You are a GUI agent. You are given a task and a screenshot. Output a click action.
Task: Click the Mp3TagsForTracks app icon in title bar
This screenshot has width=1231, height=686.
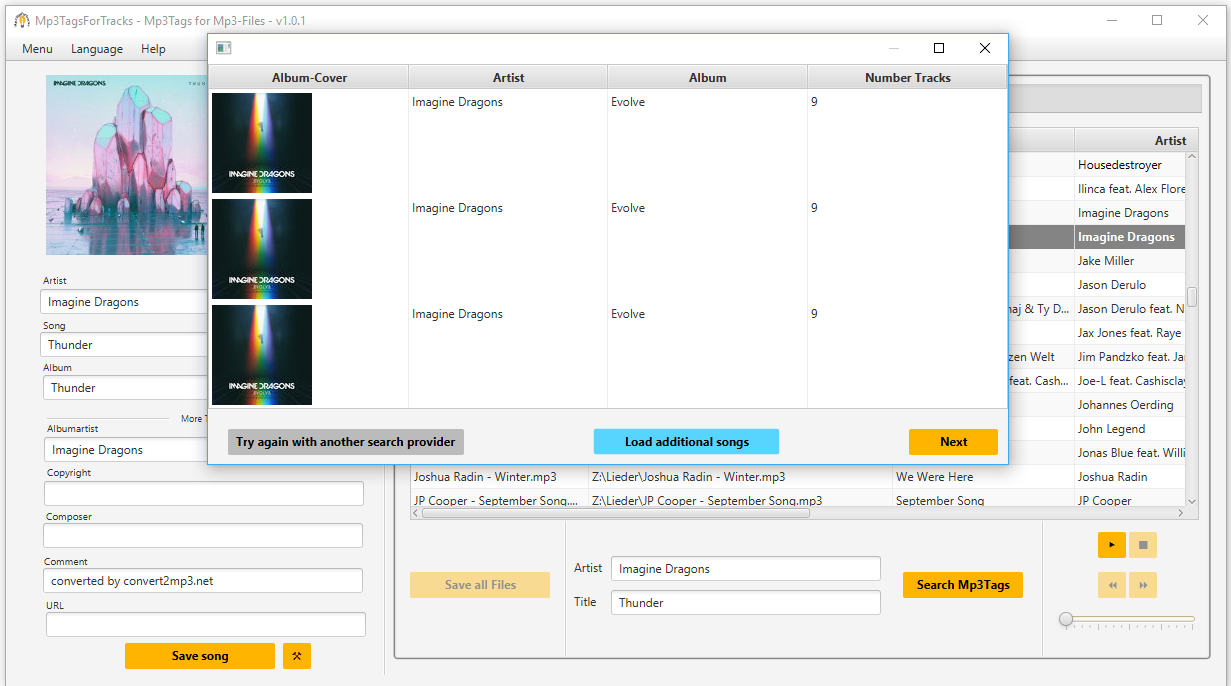point(21,20)
